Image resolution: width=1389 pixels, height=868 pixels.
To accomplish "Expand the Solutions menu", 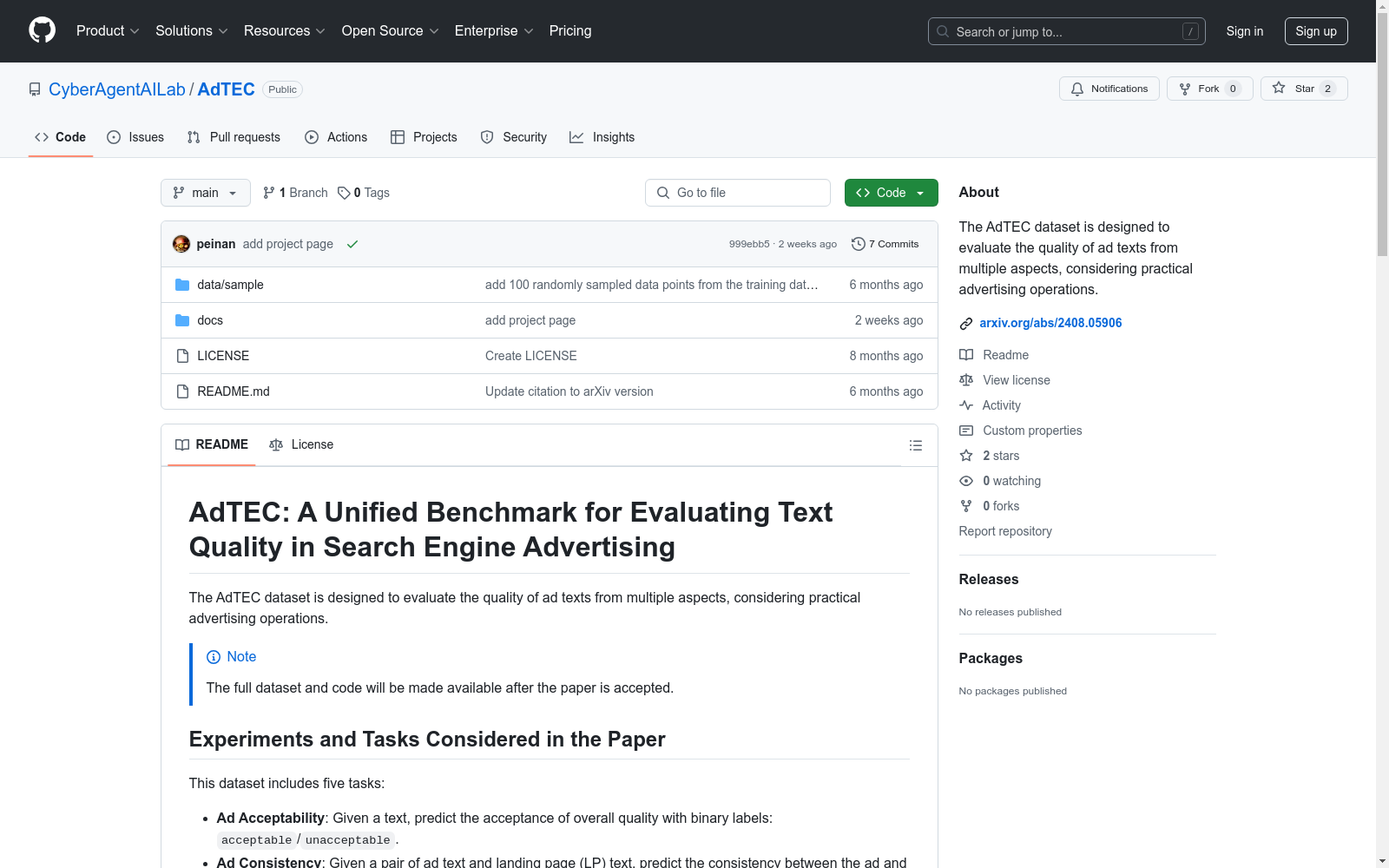I will pos(192,30).
